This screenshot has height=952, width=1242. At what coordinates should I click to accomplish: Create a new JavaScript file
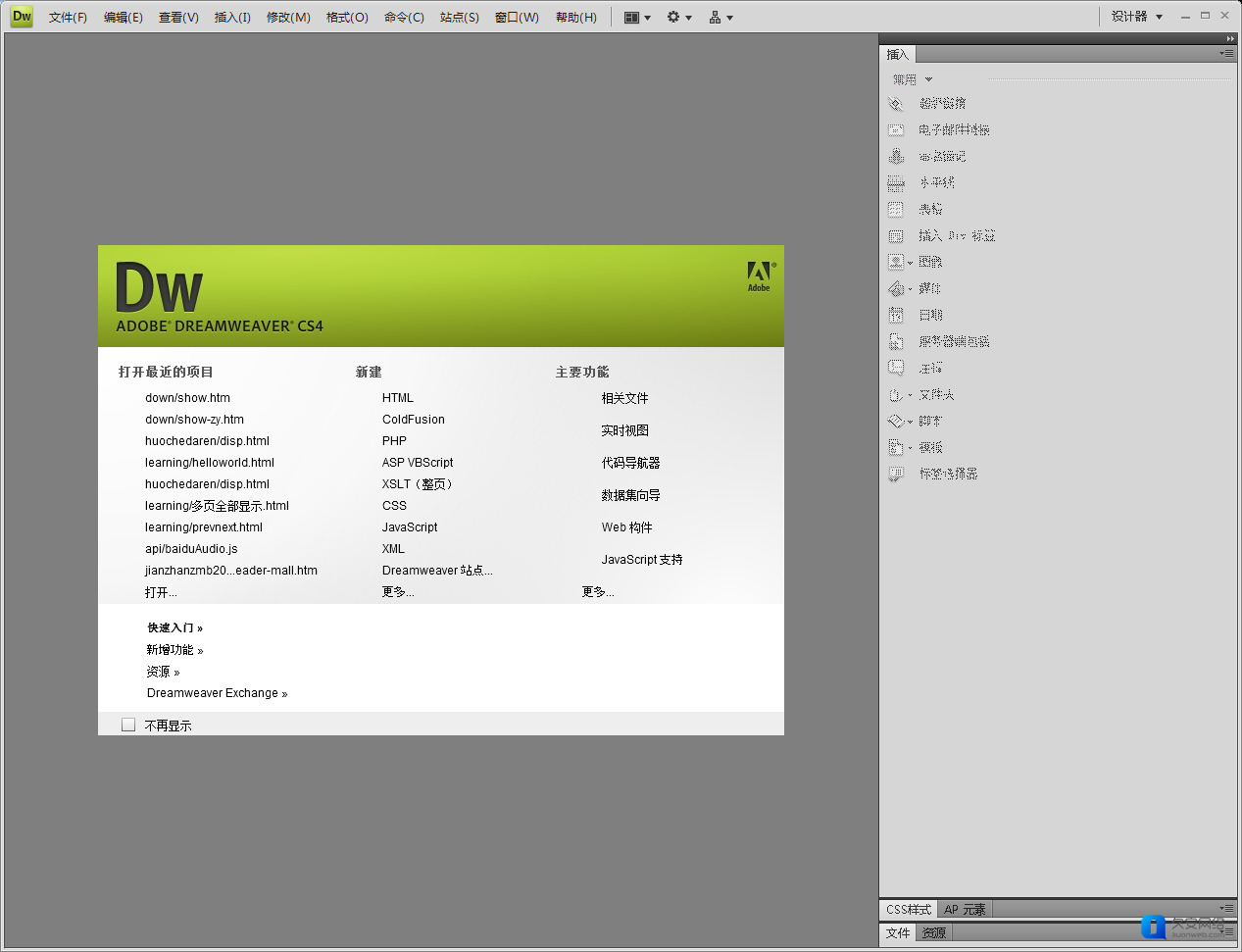(x=410, y=527)
